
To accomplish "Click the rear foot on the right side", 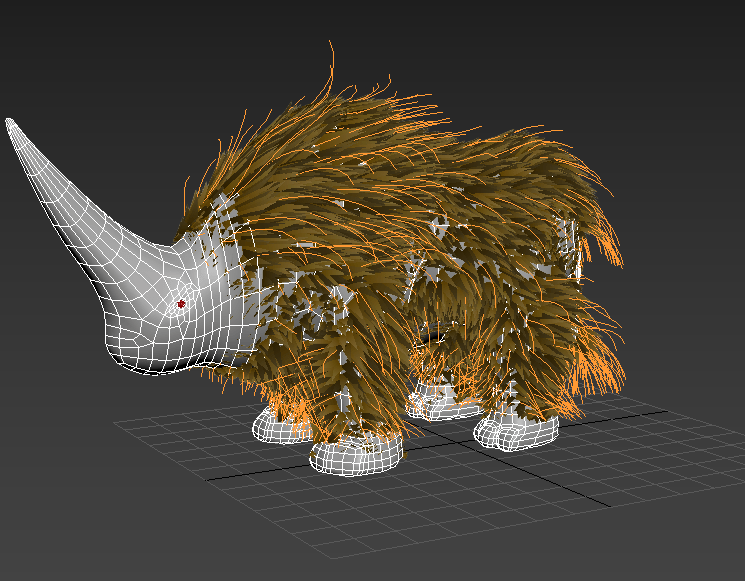I will 517,432.
